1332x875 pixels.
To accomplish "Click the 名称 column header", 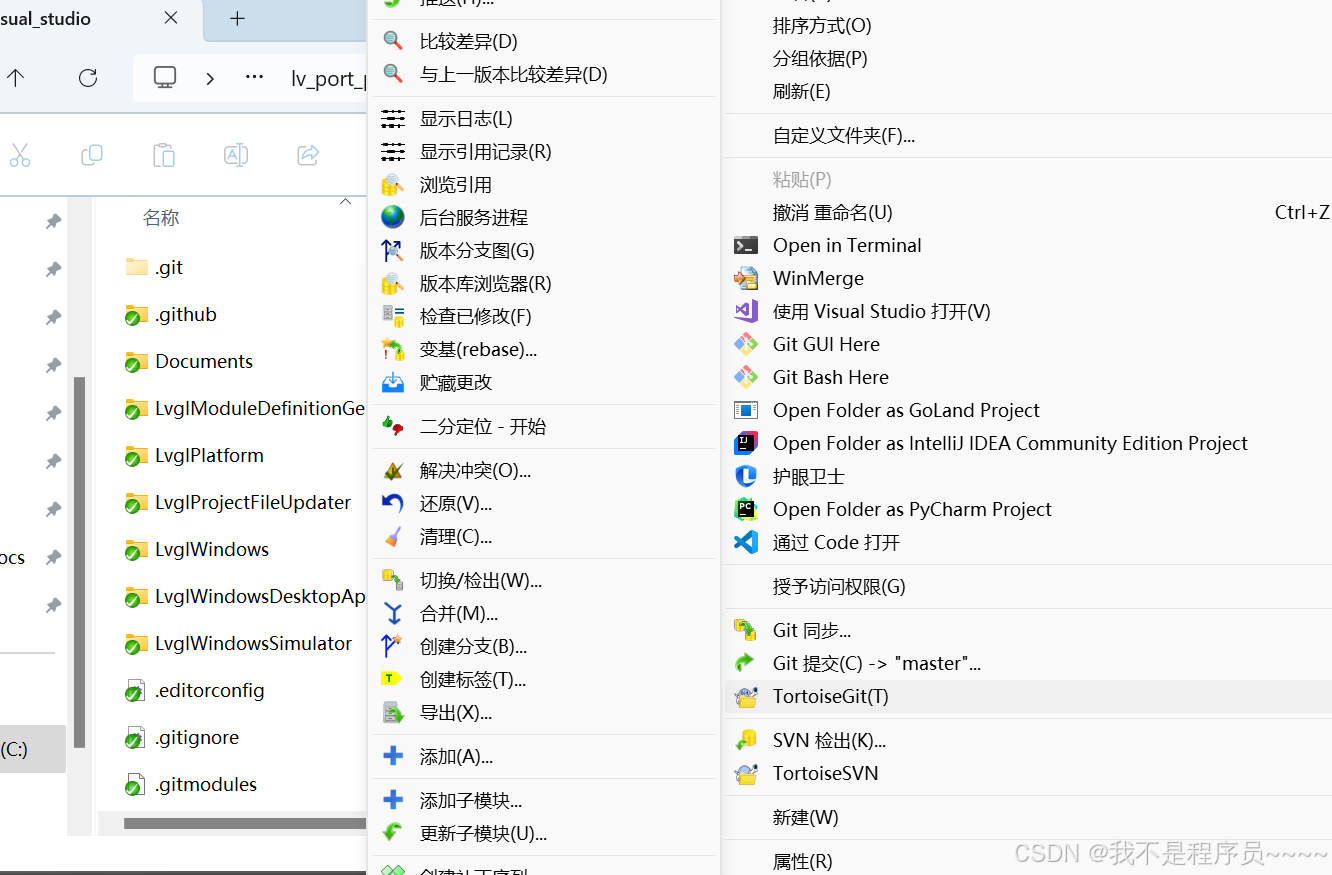I will pyautogui.click(x=161, y=218).
